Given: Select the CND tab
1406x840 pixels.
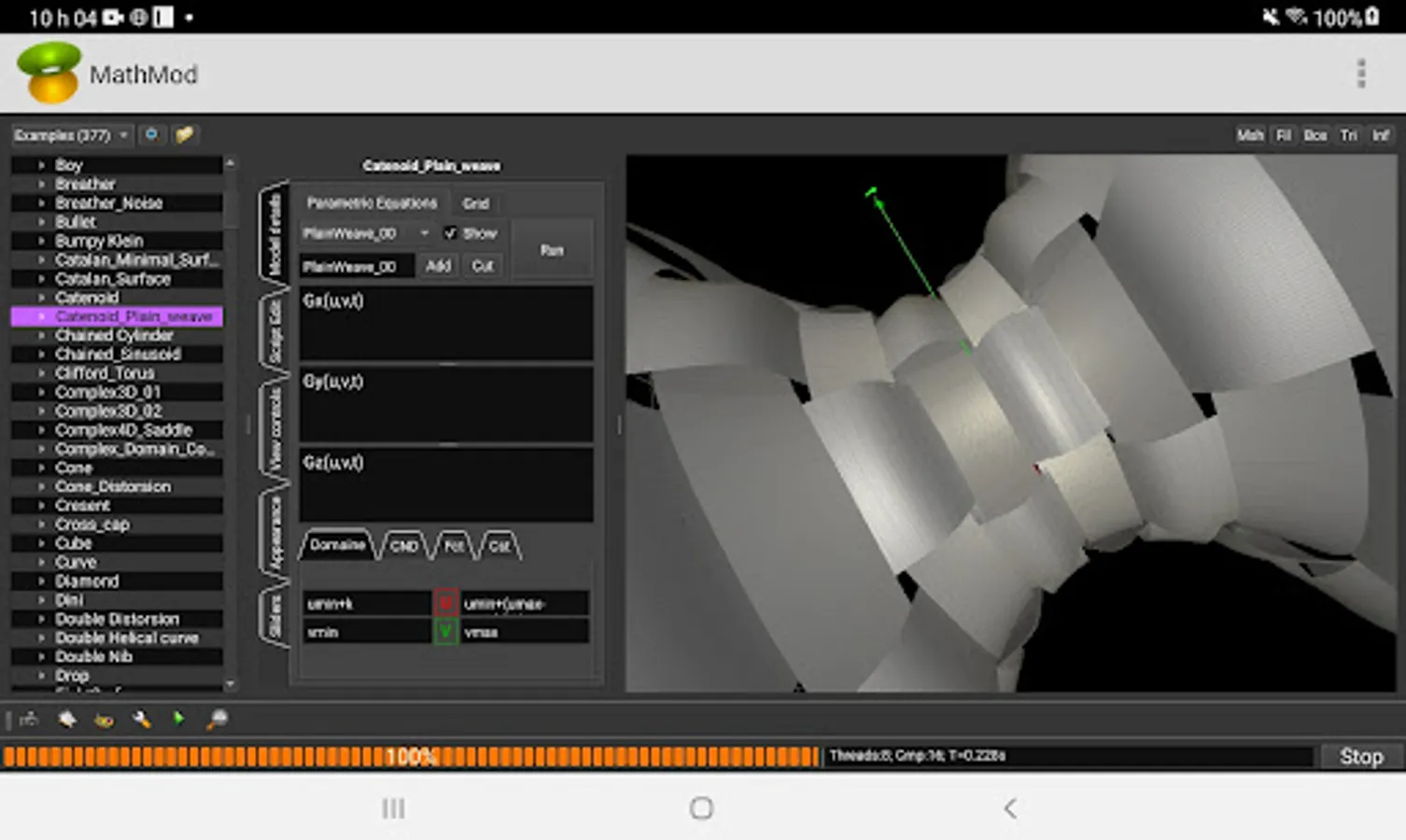Looking at the screenshot, I should 403,546.
